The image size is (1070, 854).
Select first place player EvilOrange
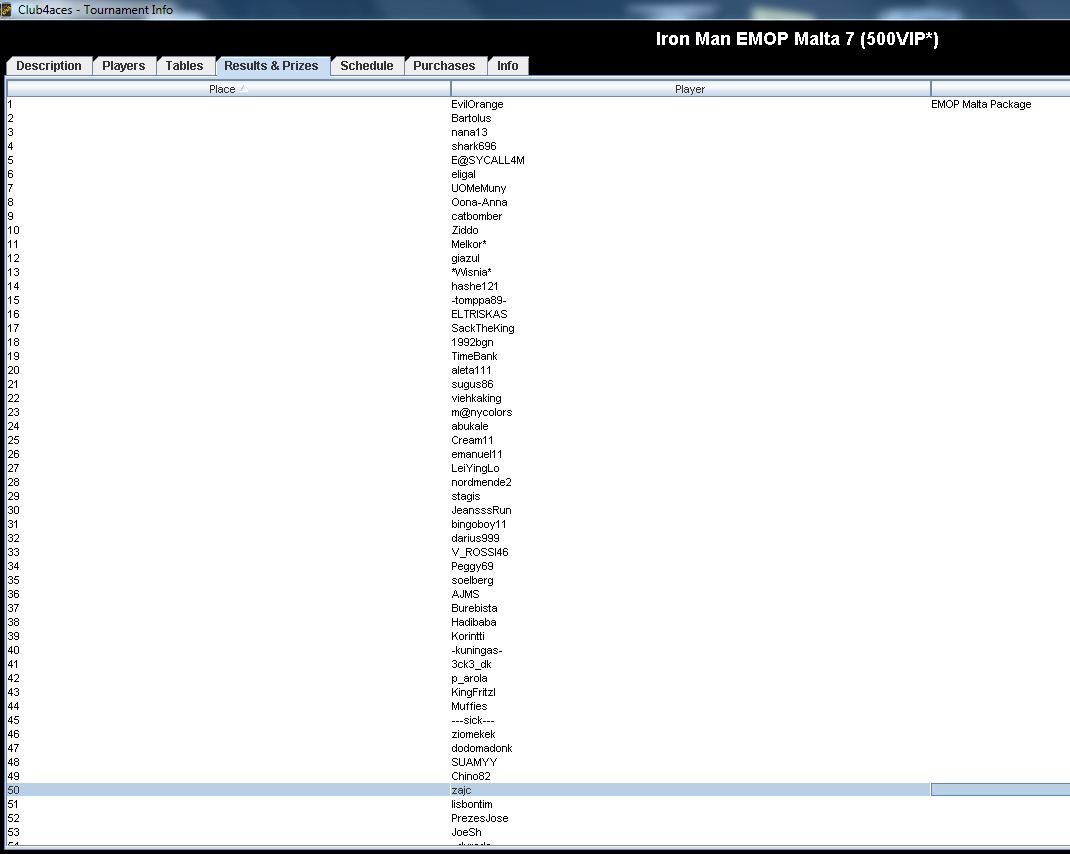pyautogui.click(x=477, y=104)
